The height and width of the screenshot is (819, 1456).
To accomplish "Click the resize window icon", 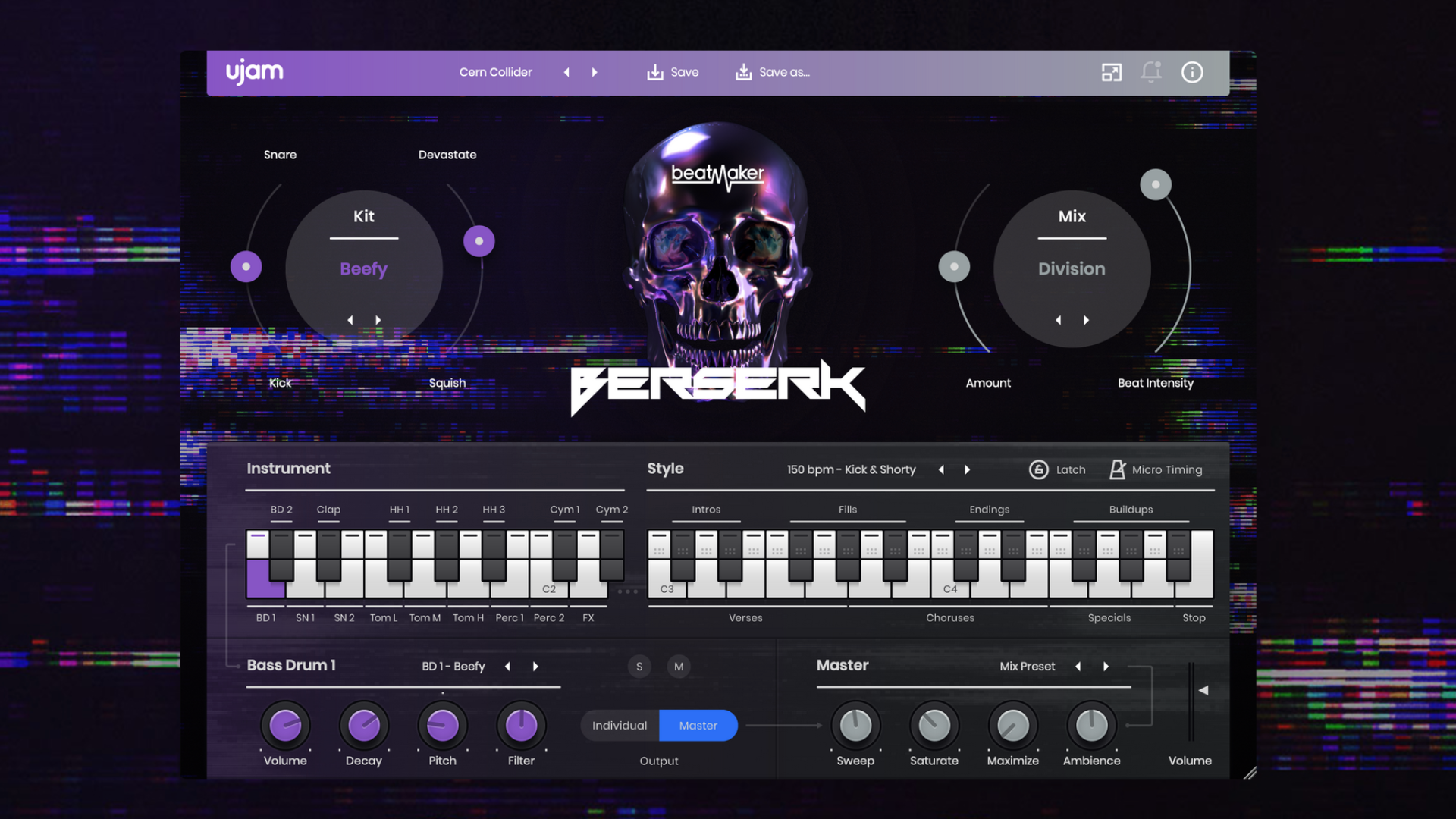I will coord(1110,72).
